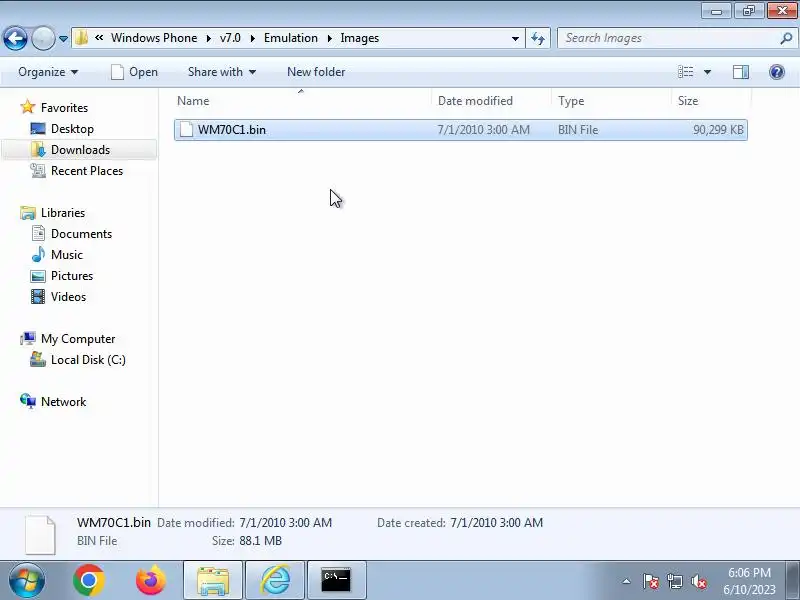The height and width of the screenshot is (600, 800).
Task: Select My Computer in the sidebar
Action: (x=67, y=339)
